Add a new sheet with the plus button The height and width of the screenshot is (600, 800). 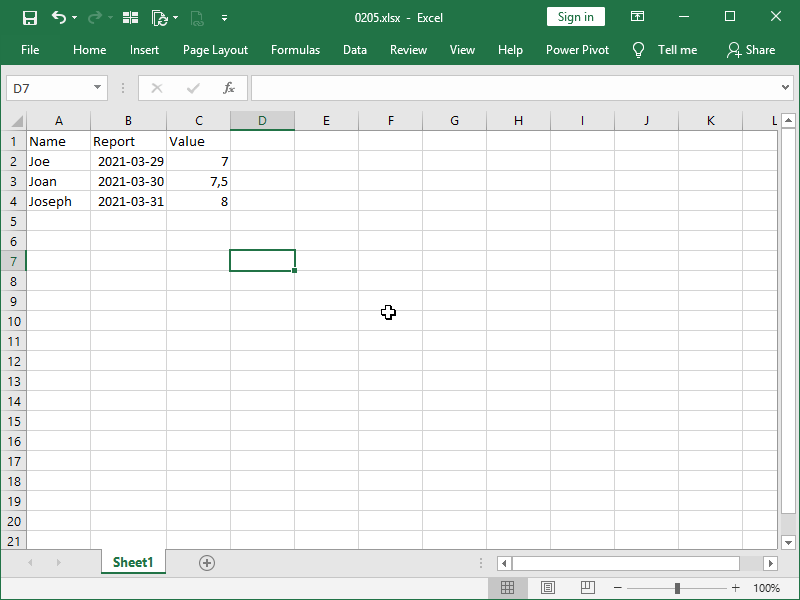[x=206, y=562]
